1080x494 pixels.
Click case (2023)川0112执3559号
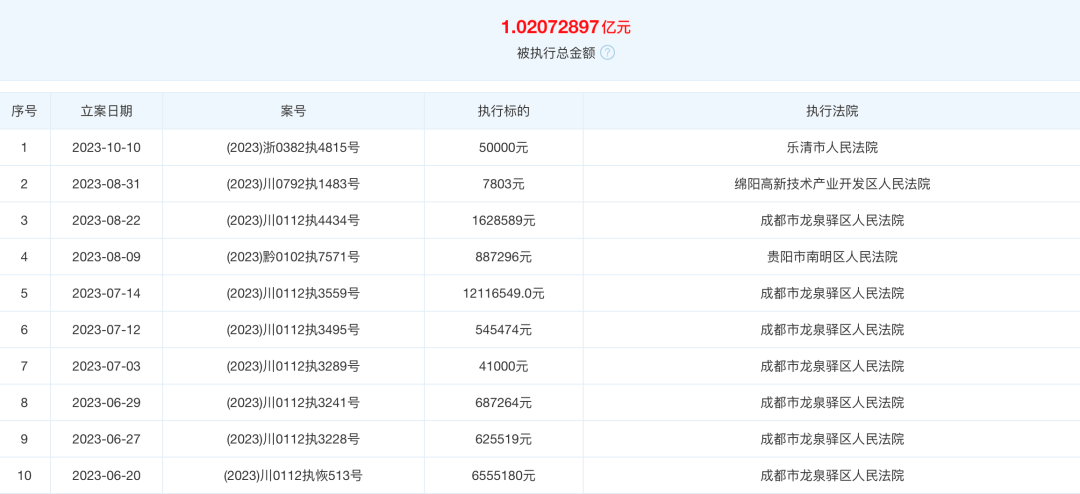click(x=293, y=294)
